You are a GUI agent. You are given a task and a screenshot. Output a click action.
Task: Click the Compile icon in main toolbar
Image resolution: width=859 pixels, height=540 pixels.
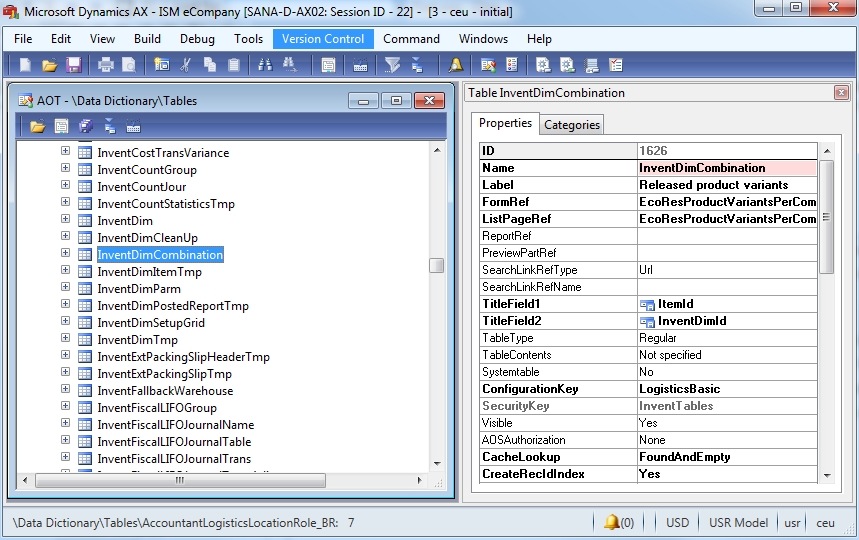[x=360, y=66]
